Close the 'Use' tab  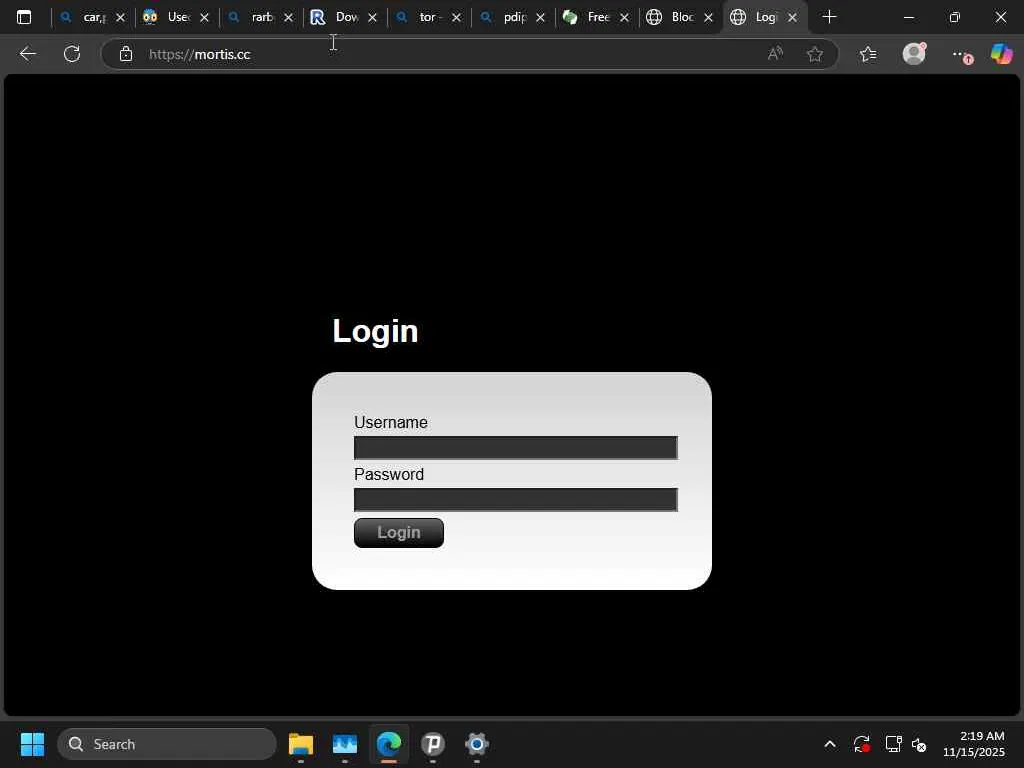pos(204,18)
